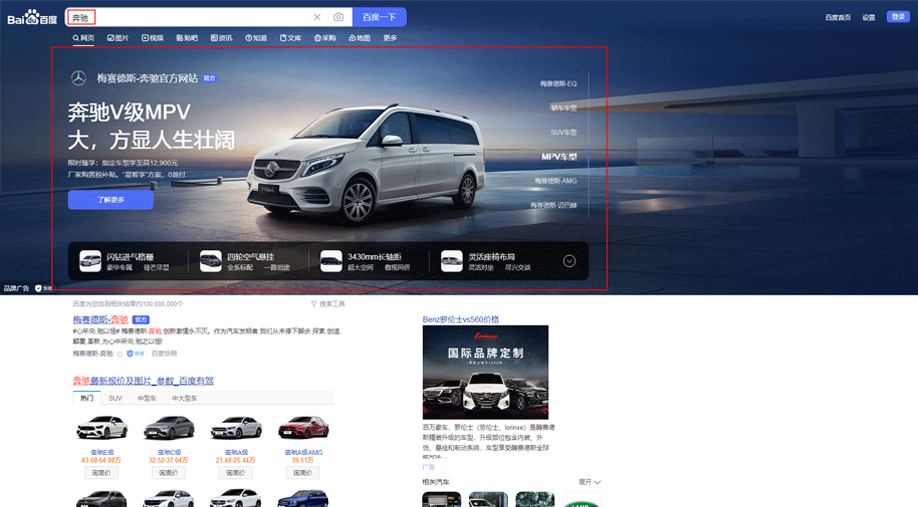Image resolution: width=918 pixels, height=507 pixels.
Task: Open the 文库 tab
Action: tap(290, 37)
